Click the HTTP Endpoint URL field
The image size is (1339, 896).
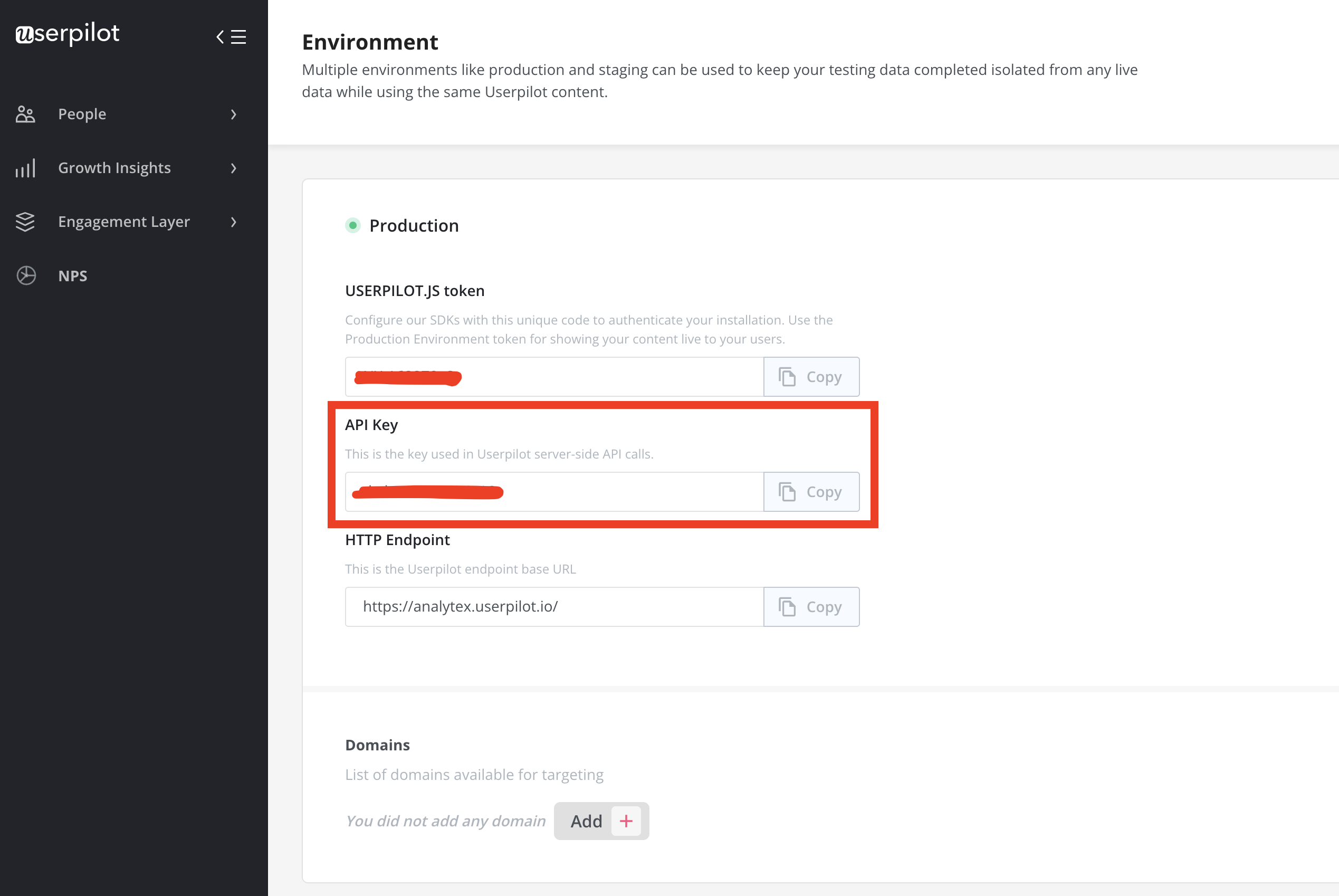(x=554, y=607)
